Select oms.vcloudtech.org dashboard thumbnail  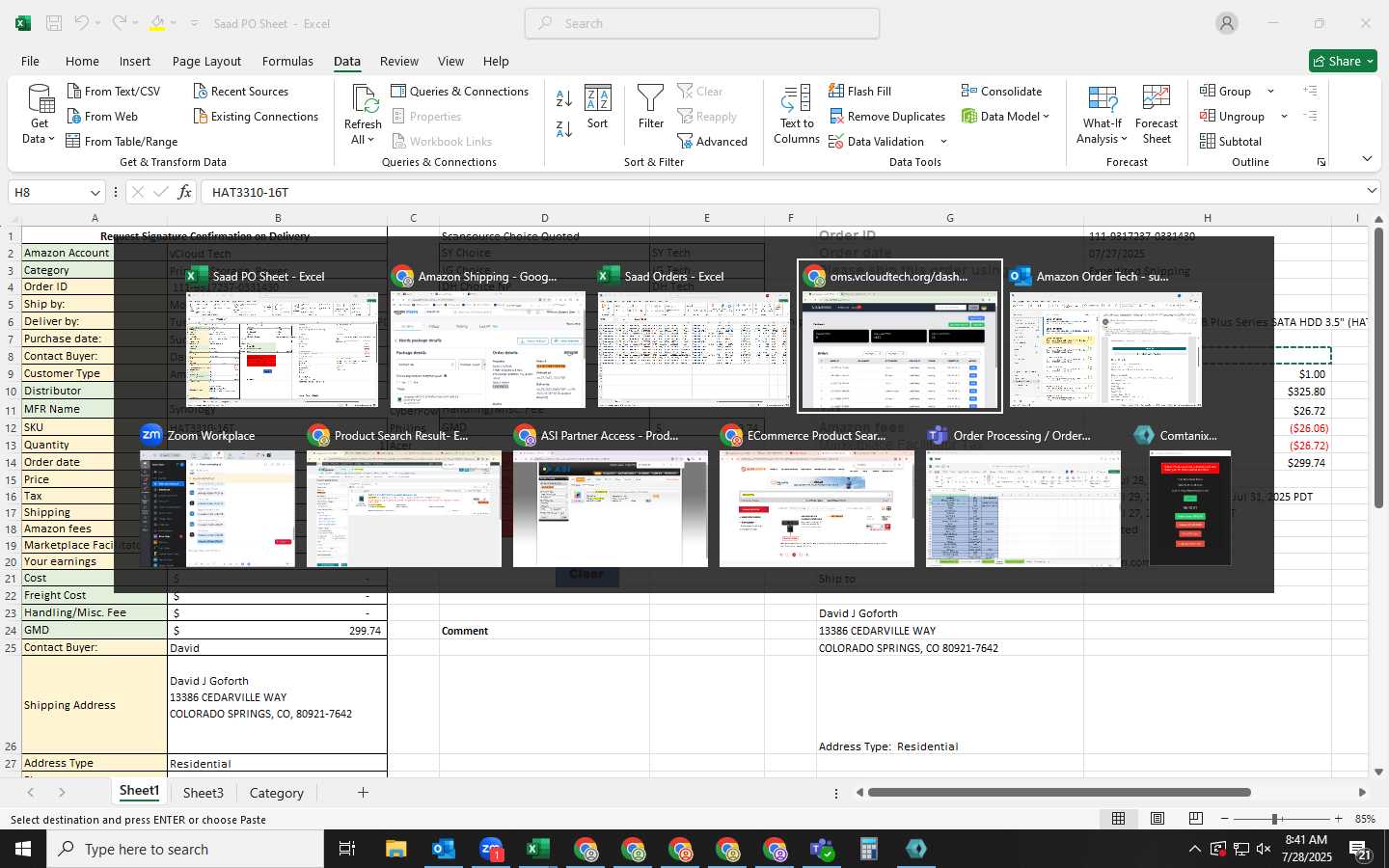point(900,335)
